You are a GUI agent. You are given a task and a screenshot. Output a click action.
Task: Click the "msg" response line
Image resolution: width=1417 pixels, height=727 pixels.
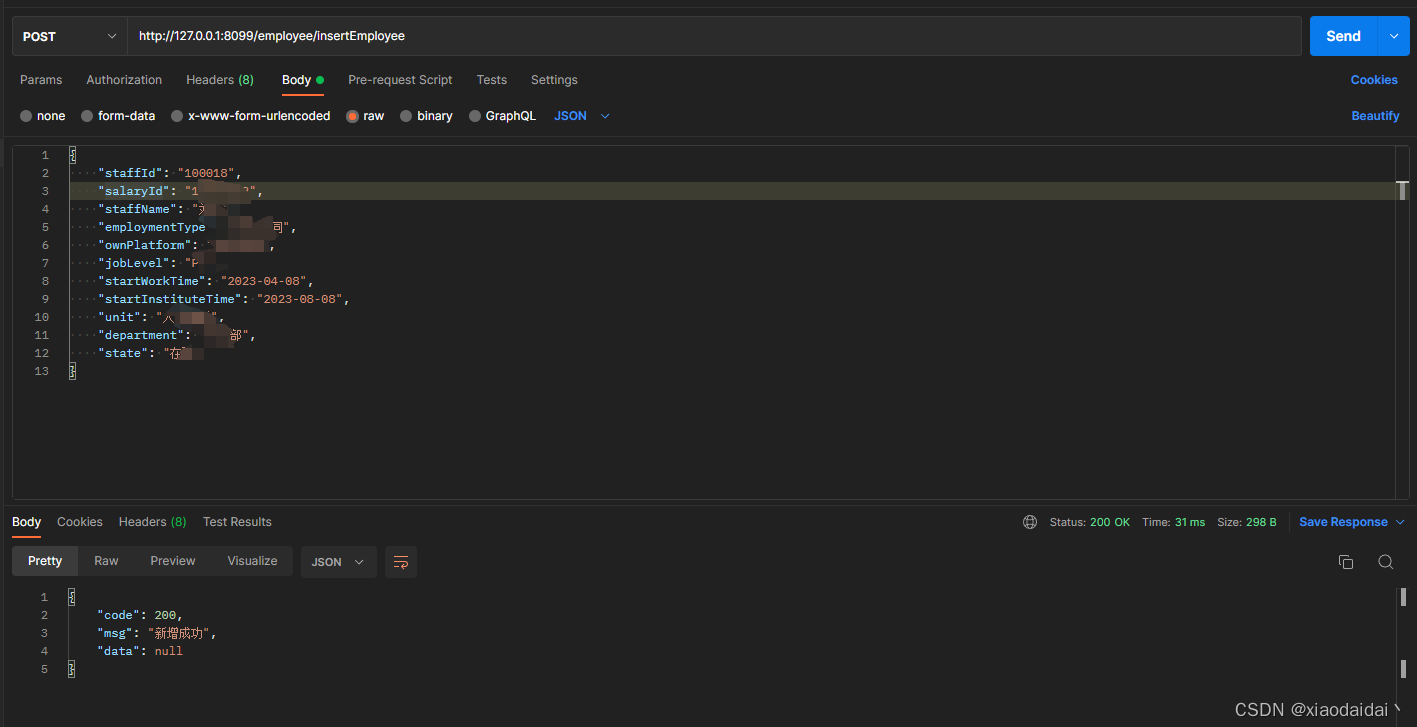coord(157,633)
